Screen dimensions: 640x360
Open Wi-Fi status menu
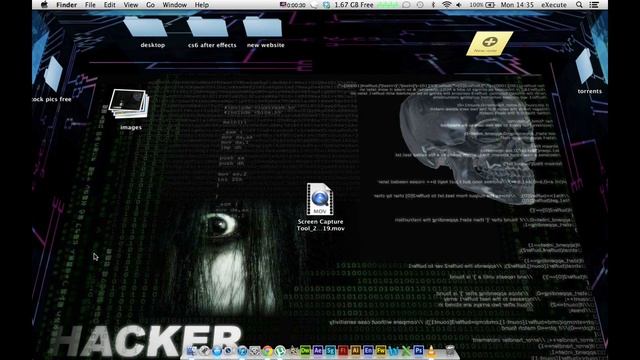(447, 5)
